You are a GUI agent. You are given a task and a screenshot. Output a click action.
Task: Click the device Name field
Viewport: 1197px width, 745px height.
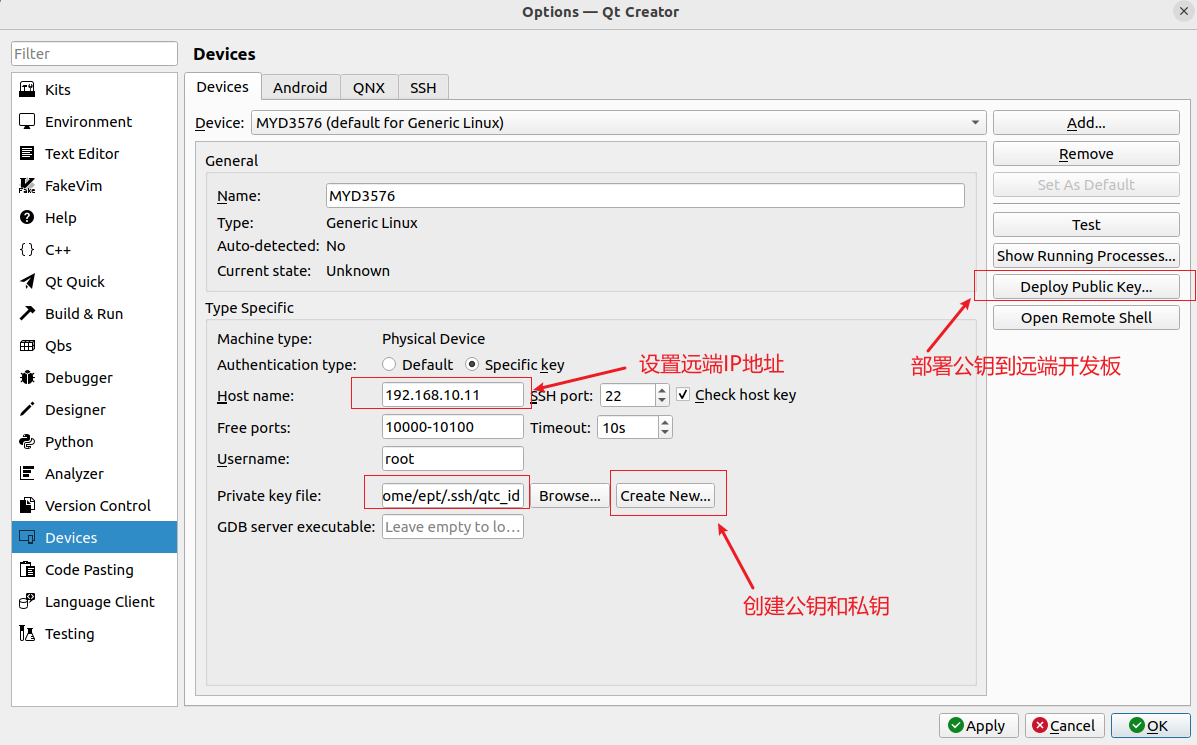645,195
